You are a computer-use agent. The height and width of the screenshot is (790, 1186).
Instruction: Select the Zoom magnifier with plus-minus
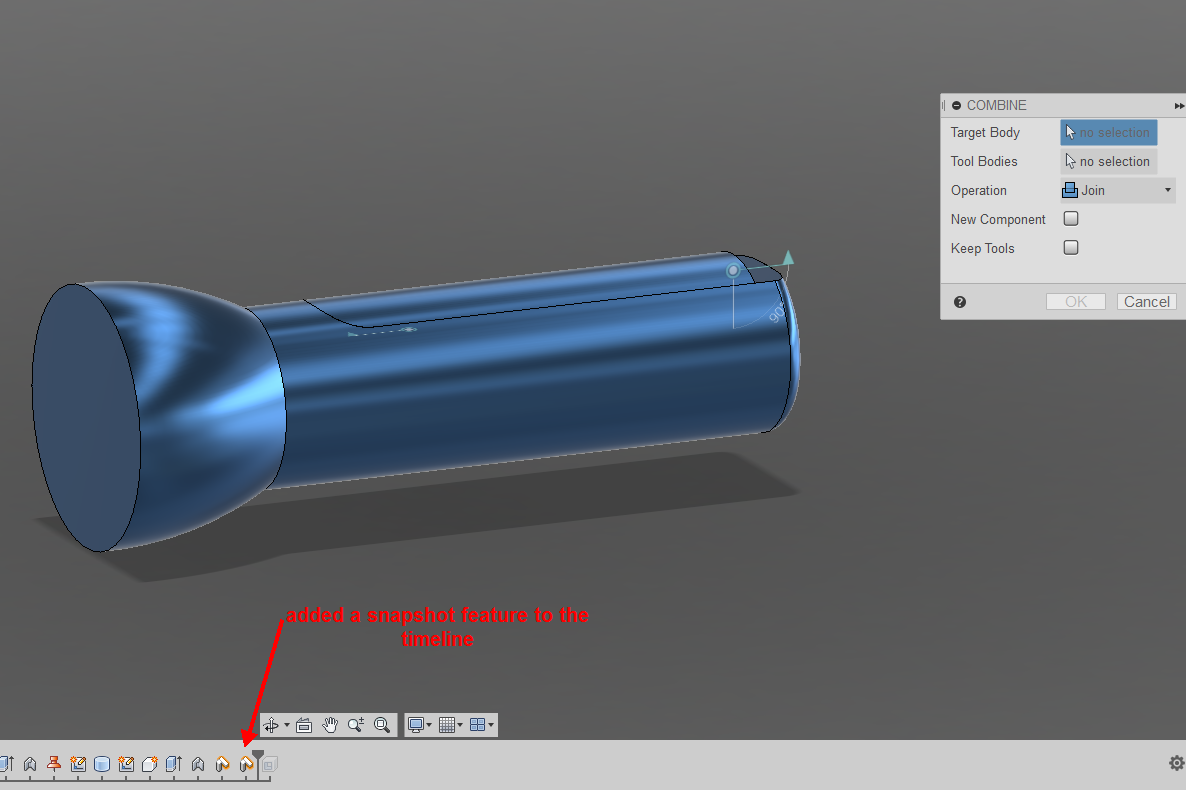click(355, 726)
